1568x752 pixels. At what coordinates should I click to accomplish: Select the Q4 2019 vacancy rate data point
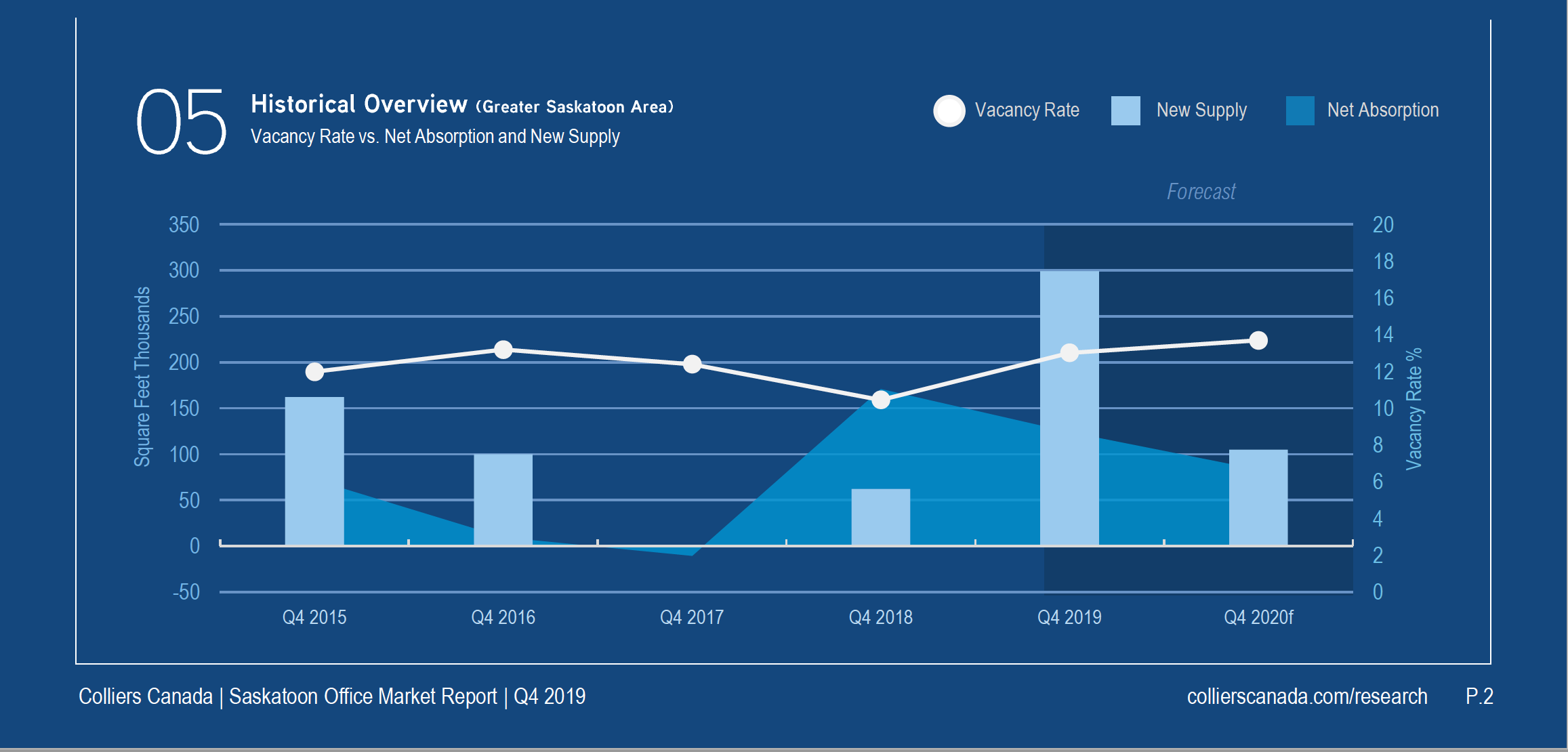tap(1069, 353)
